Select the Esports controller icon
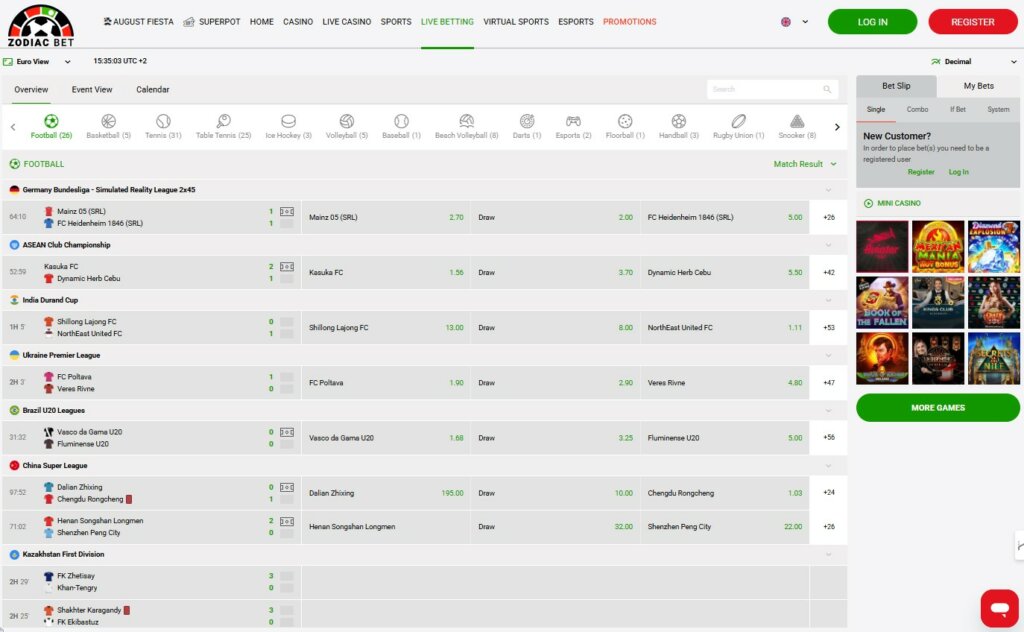 pos(573,121)
